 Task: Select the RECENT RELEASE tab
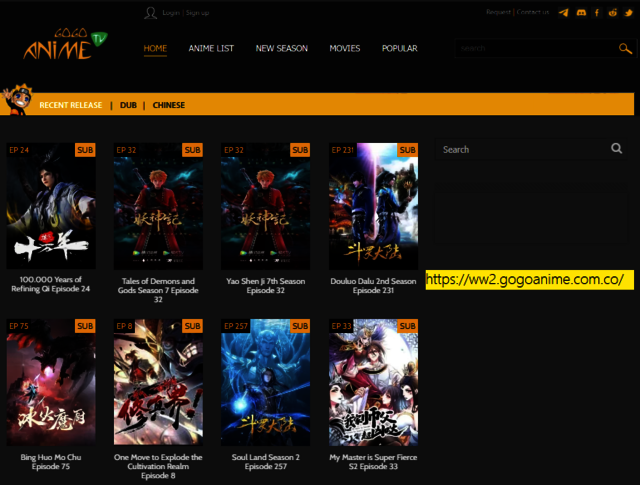tap(71, 105)
